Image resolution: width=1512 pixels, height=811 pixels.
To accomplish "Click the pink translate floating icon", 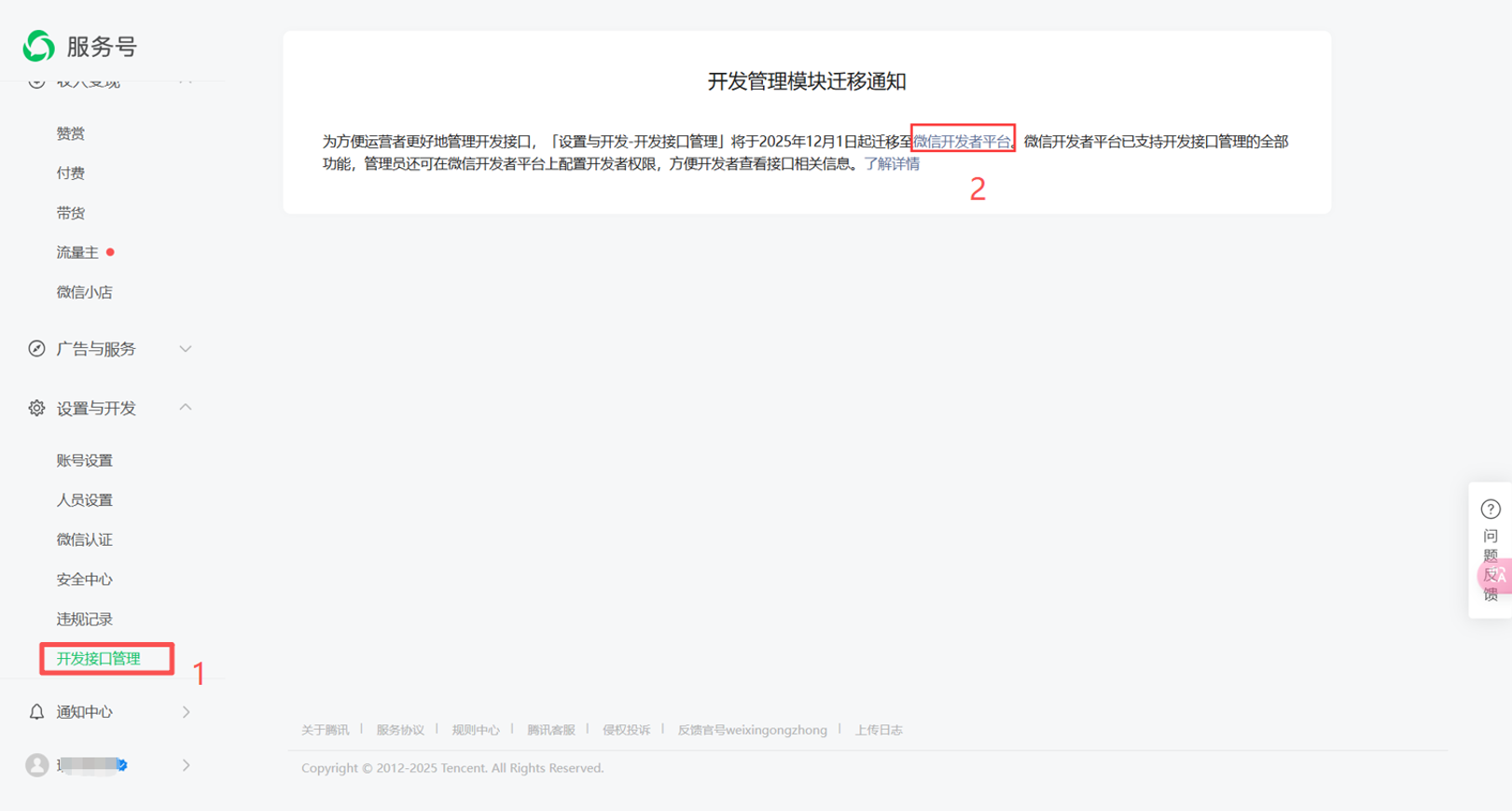I will (x=1495, y=576).
